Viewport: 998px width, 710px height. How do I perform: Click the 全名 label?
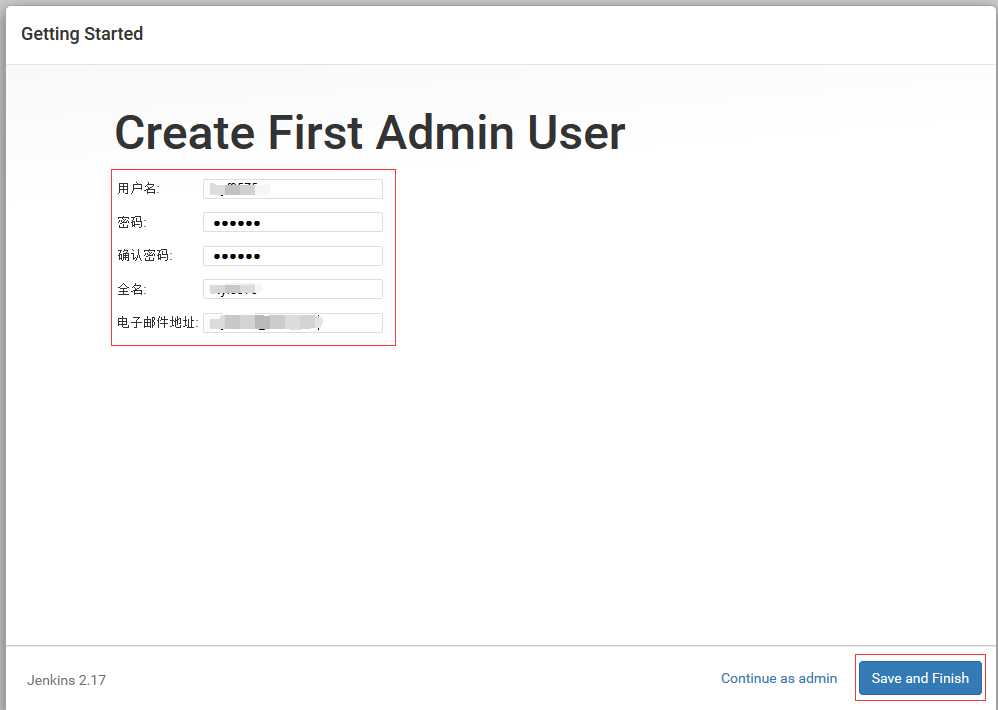click(132, 289)
